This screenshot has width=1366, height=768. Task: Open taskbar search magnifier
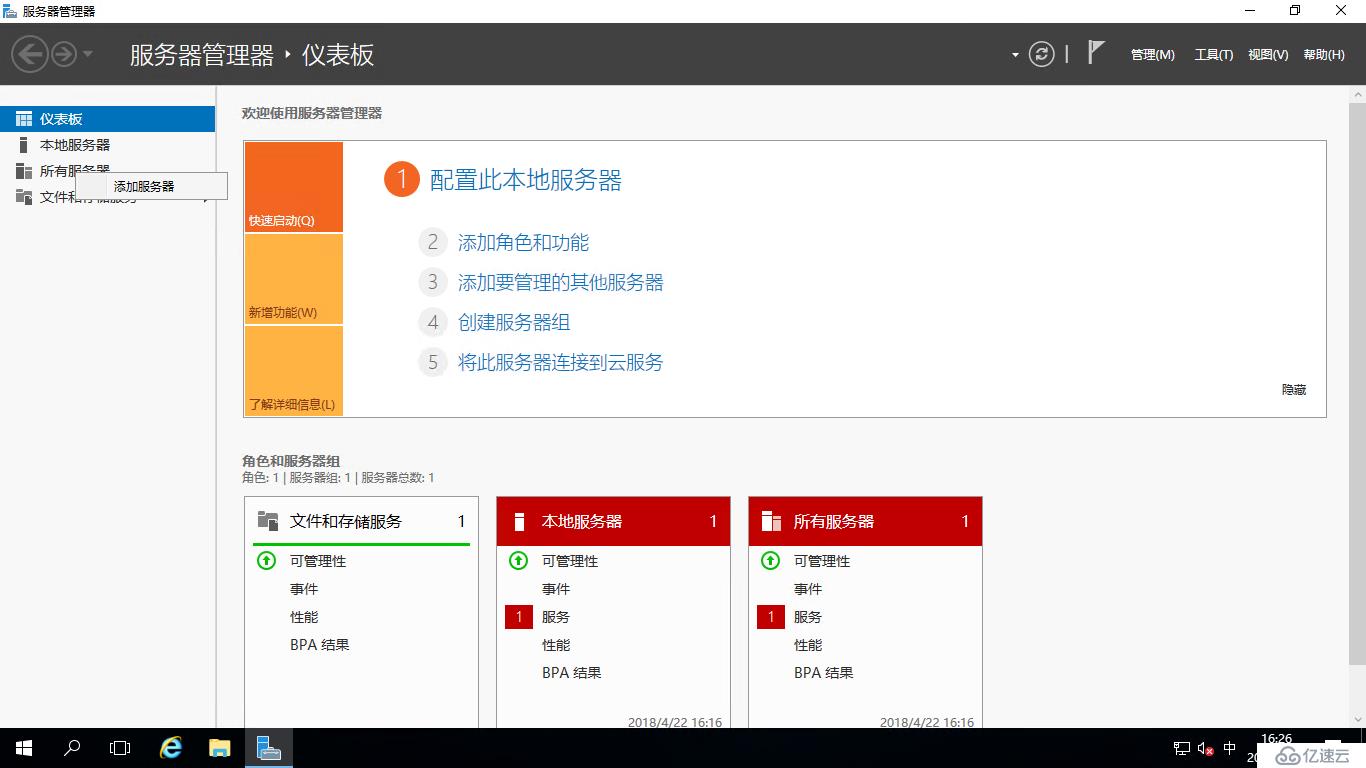(72, 748)
